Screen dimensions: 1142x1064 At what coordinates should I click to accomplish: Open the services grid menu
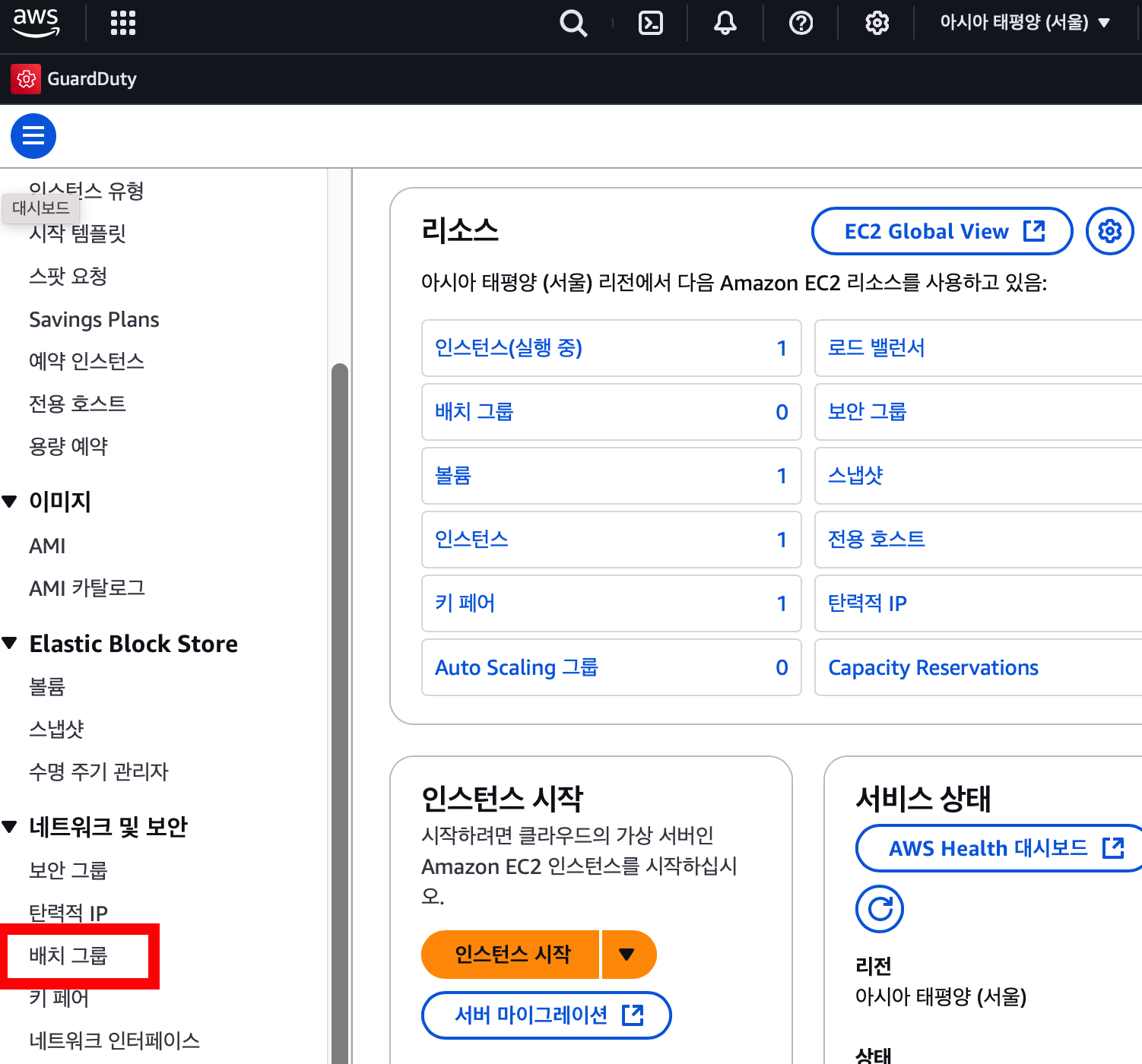123,23
